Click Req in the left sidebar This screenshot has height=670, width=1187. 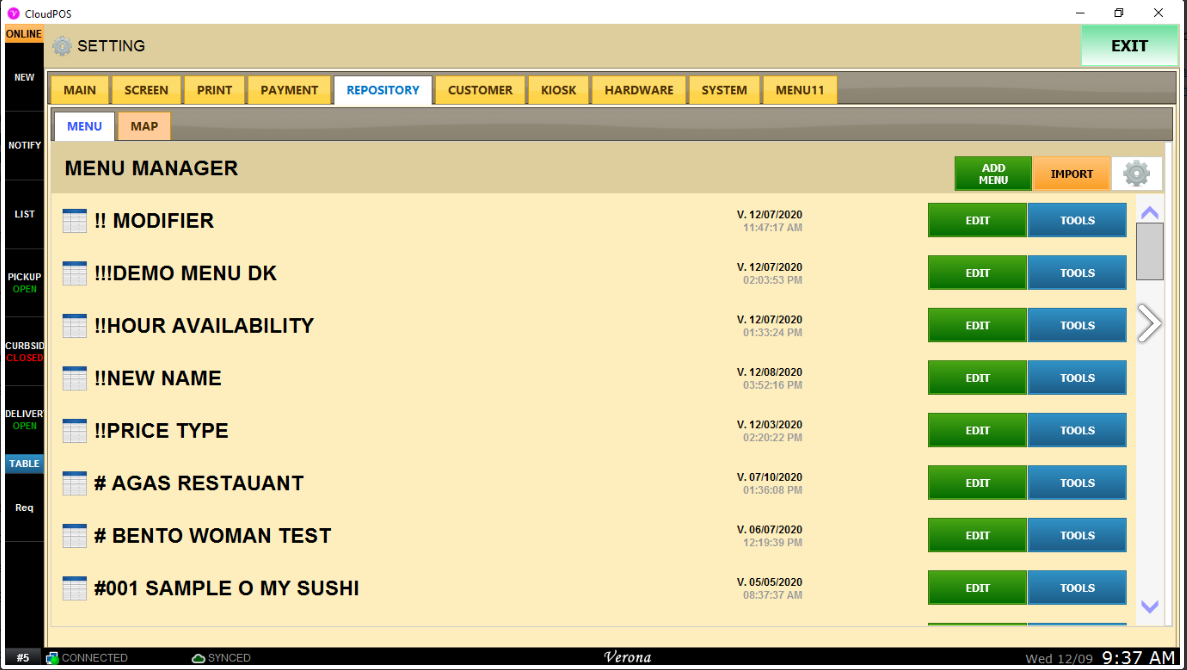coord(24,508)
